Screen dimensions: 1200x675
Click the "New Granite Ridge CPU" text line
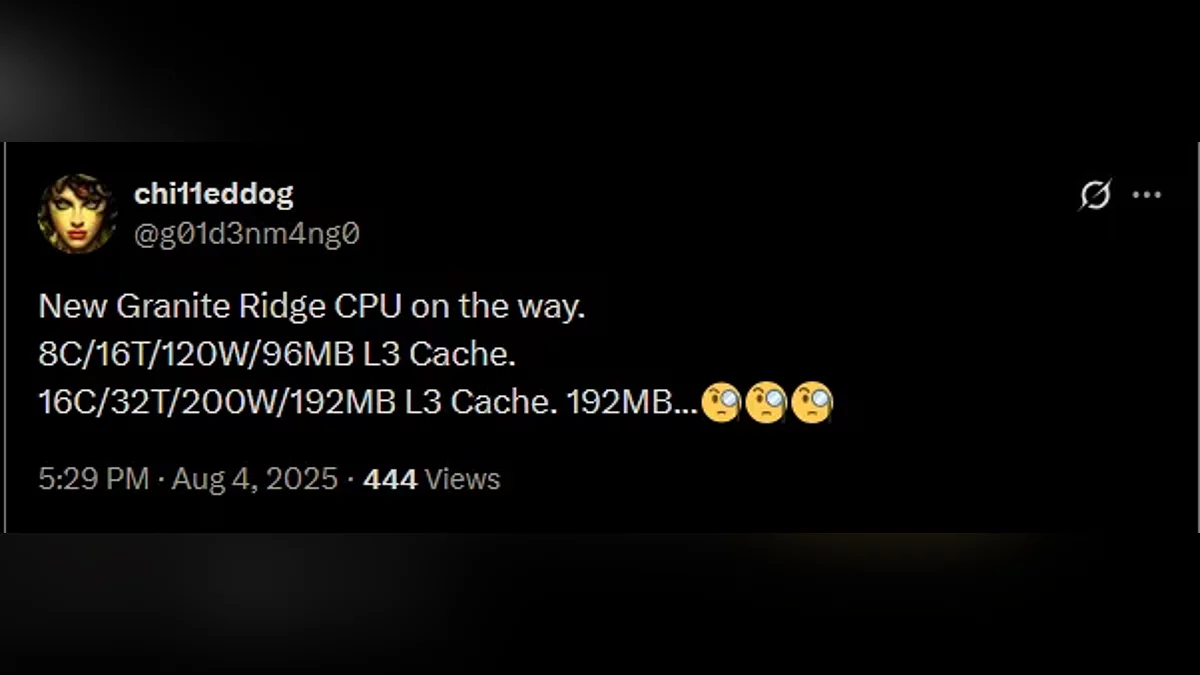310,307
